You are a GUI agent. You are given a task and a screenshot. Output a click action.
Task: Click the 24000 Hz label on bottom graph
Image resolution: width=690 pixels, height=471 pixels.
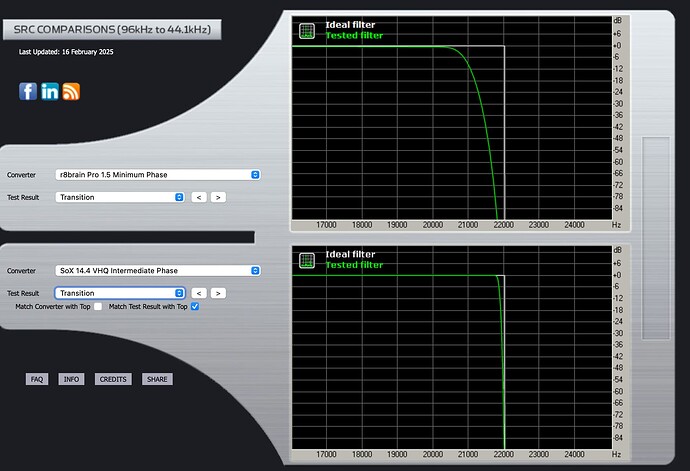[x=574, y=454]
